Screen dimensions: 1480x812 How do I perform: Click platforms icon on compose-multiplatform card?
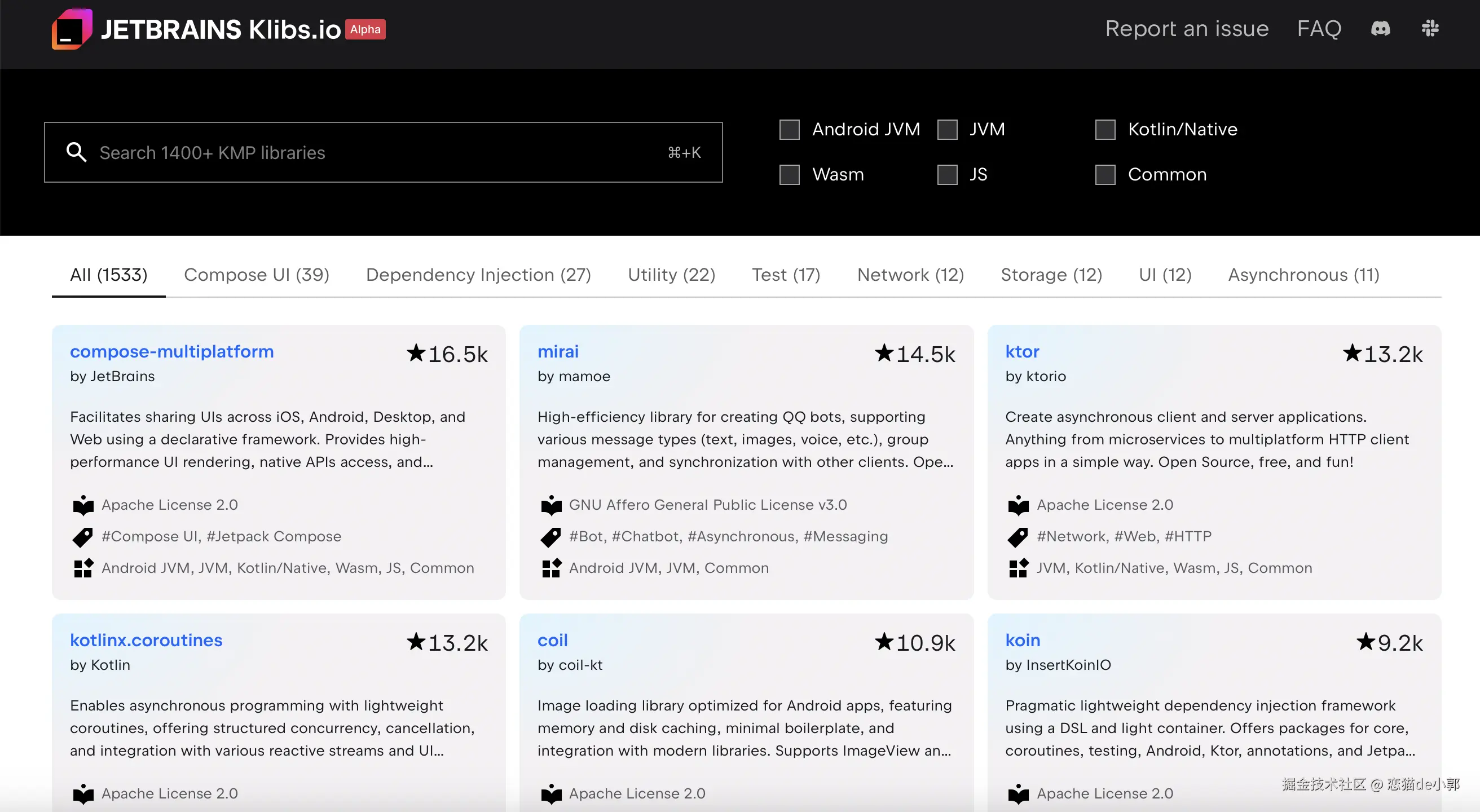83,568
